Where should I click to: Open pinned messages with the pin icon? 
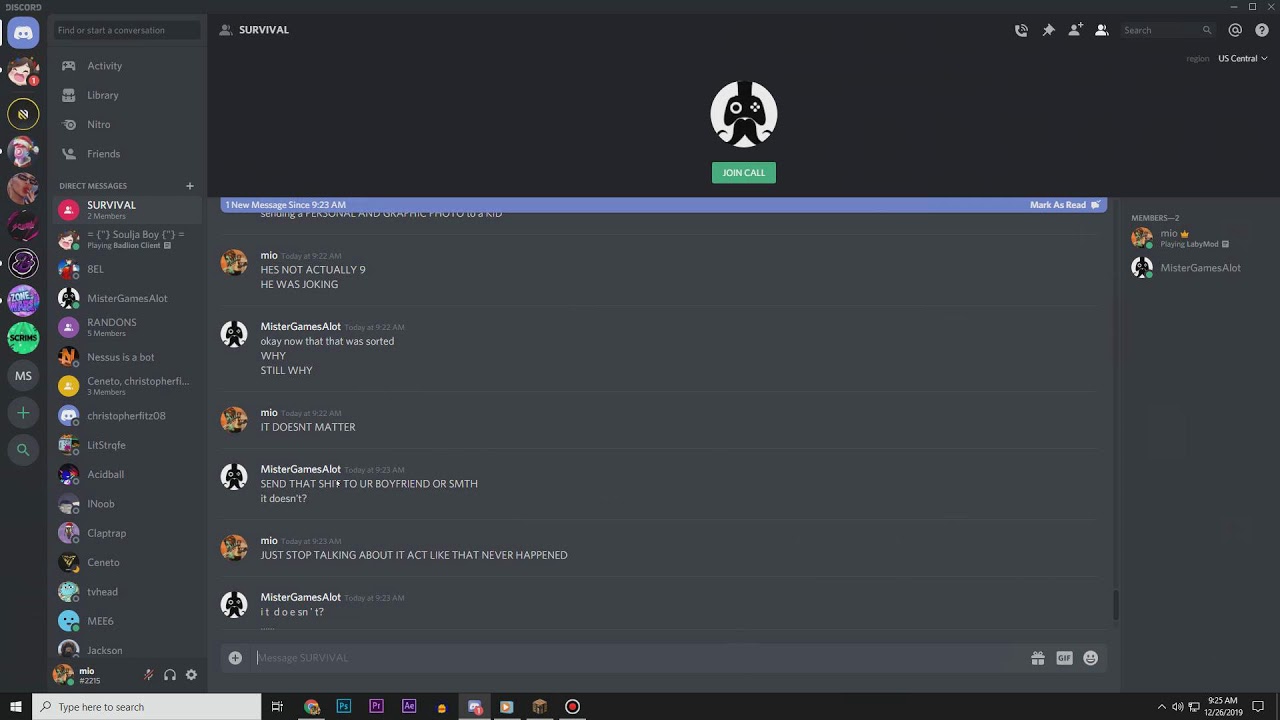click(x=1048, y=30)
